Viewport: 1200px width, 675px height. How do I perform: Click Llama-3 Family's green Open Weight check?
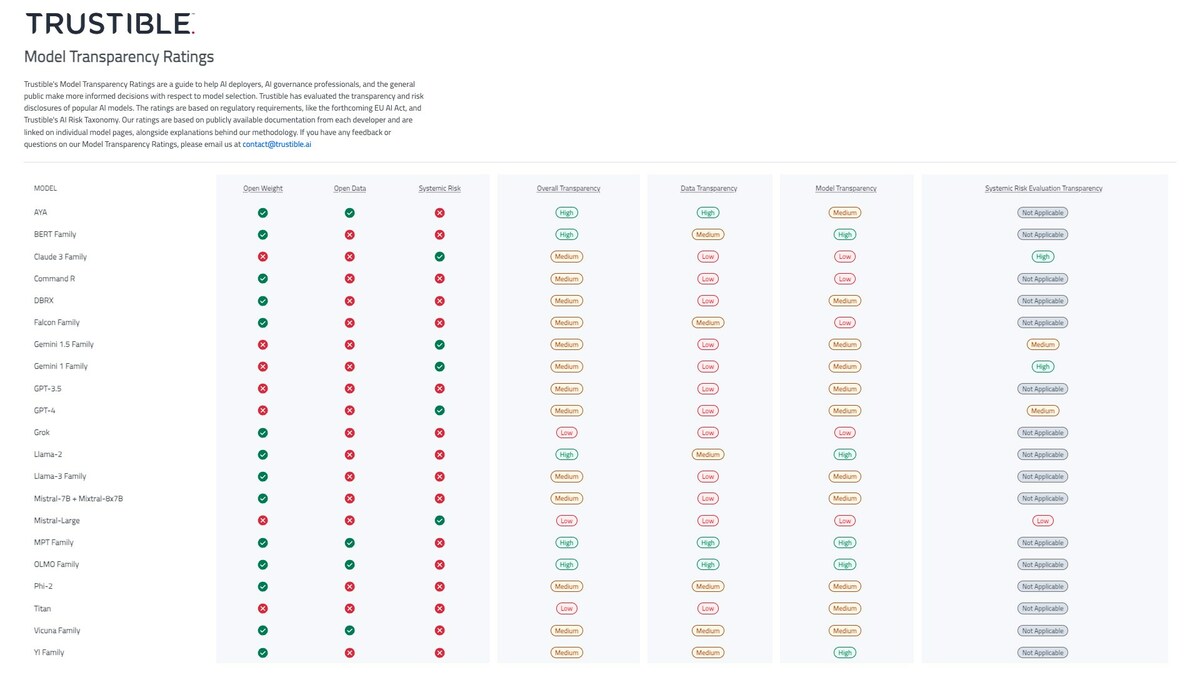pos(263,477)
